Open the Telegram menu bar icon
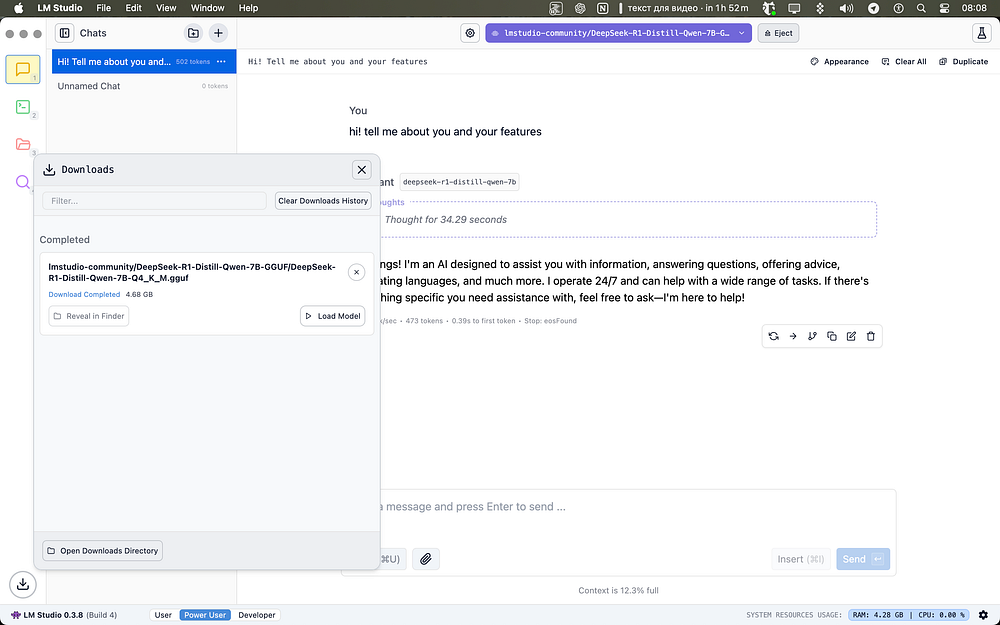The height and width of the screenshot is (625, 1000). click(x=874, y=8)
